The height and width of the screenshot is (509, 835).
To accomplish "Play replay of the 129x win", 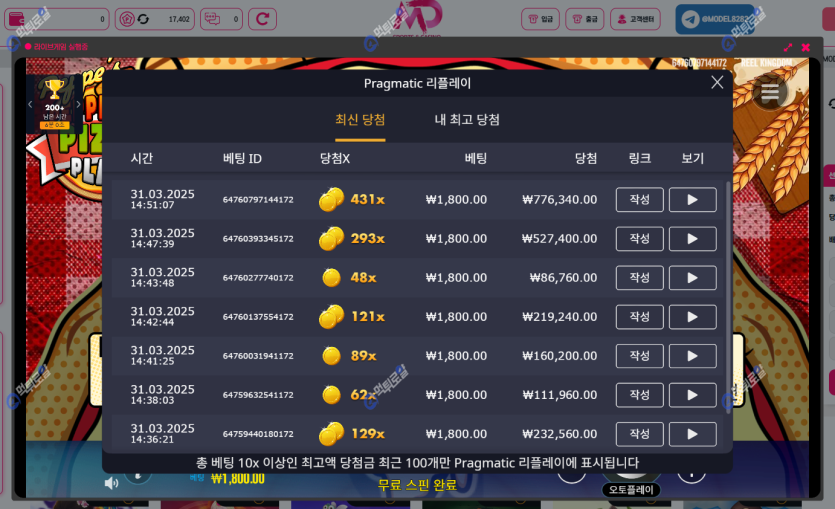I will tap(692, 434).
